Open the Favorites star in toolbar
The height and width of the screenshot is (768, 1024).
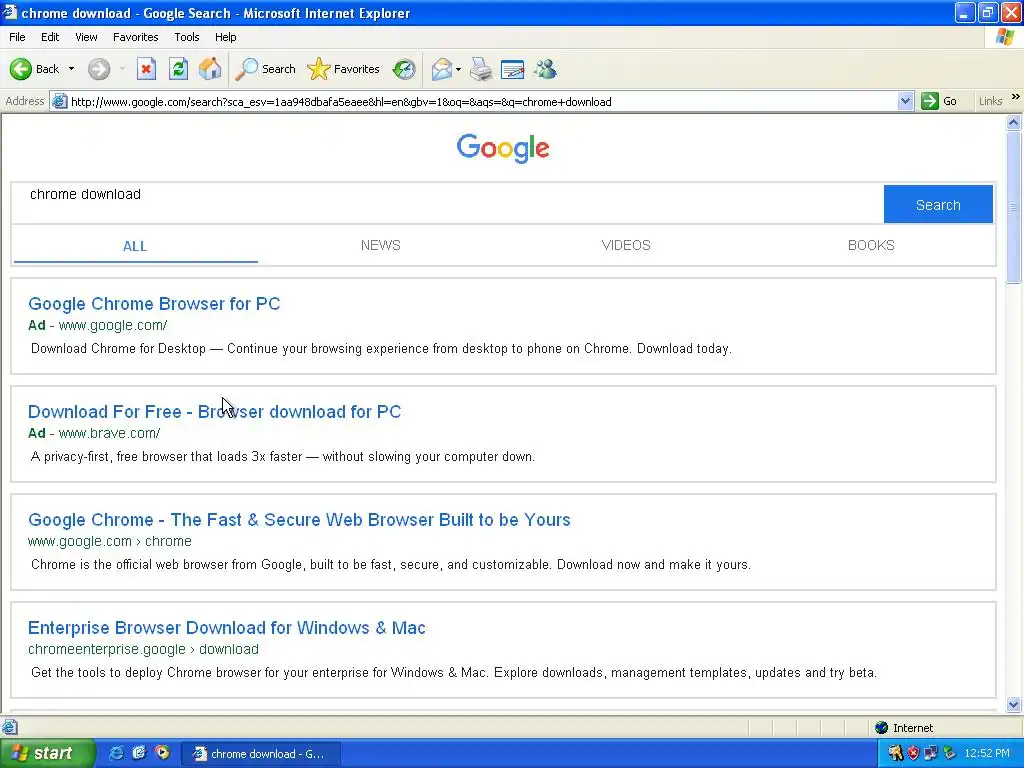pyautogui.click(x=344, y=69)
